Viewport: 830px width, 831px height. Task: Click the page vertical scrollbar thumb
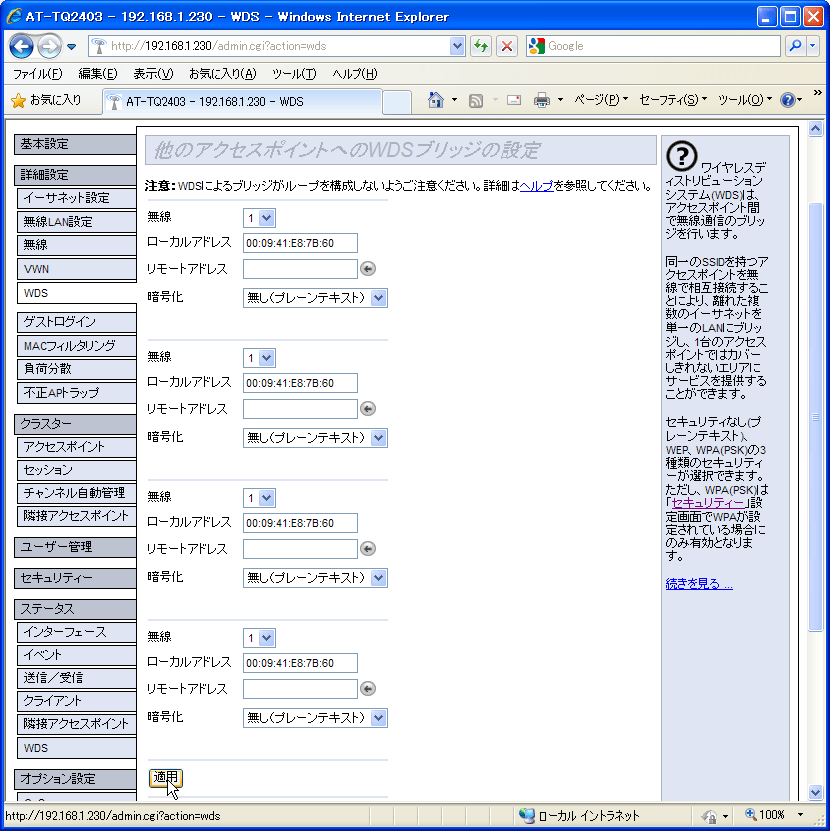[x=815, y=417]
